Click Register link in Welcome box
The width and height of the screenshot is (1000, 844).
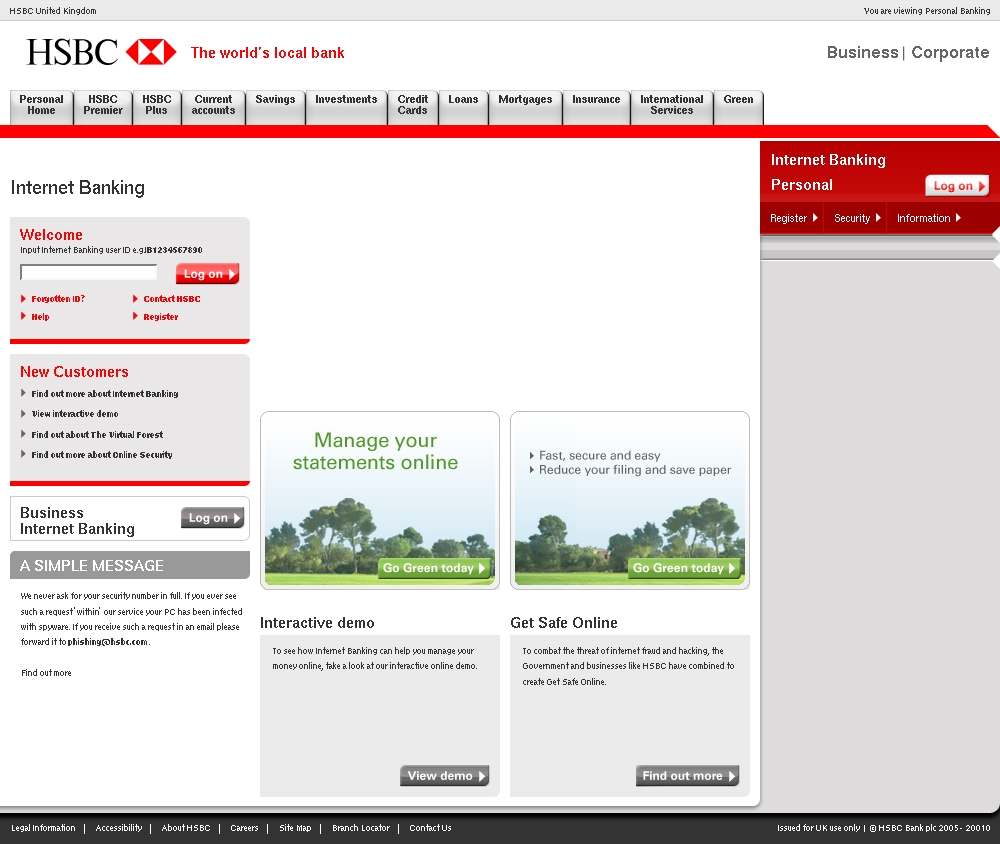(160, 316)
